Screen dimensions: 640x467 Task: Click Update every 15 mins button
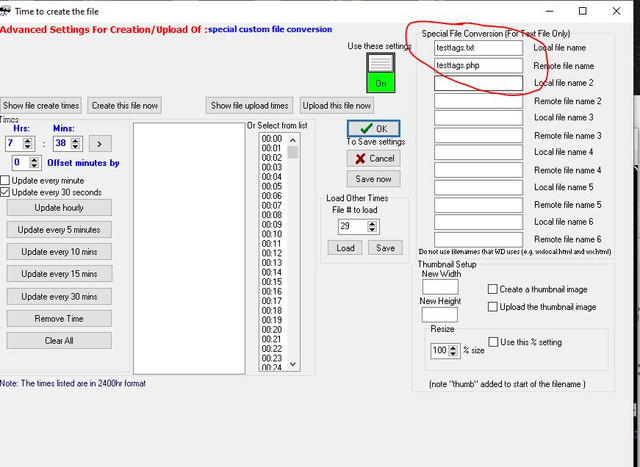(x=59, y=274)
